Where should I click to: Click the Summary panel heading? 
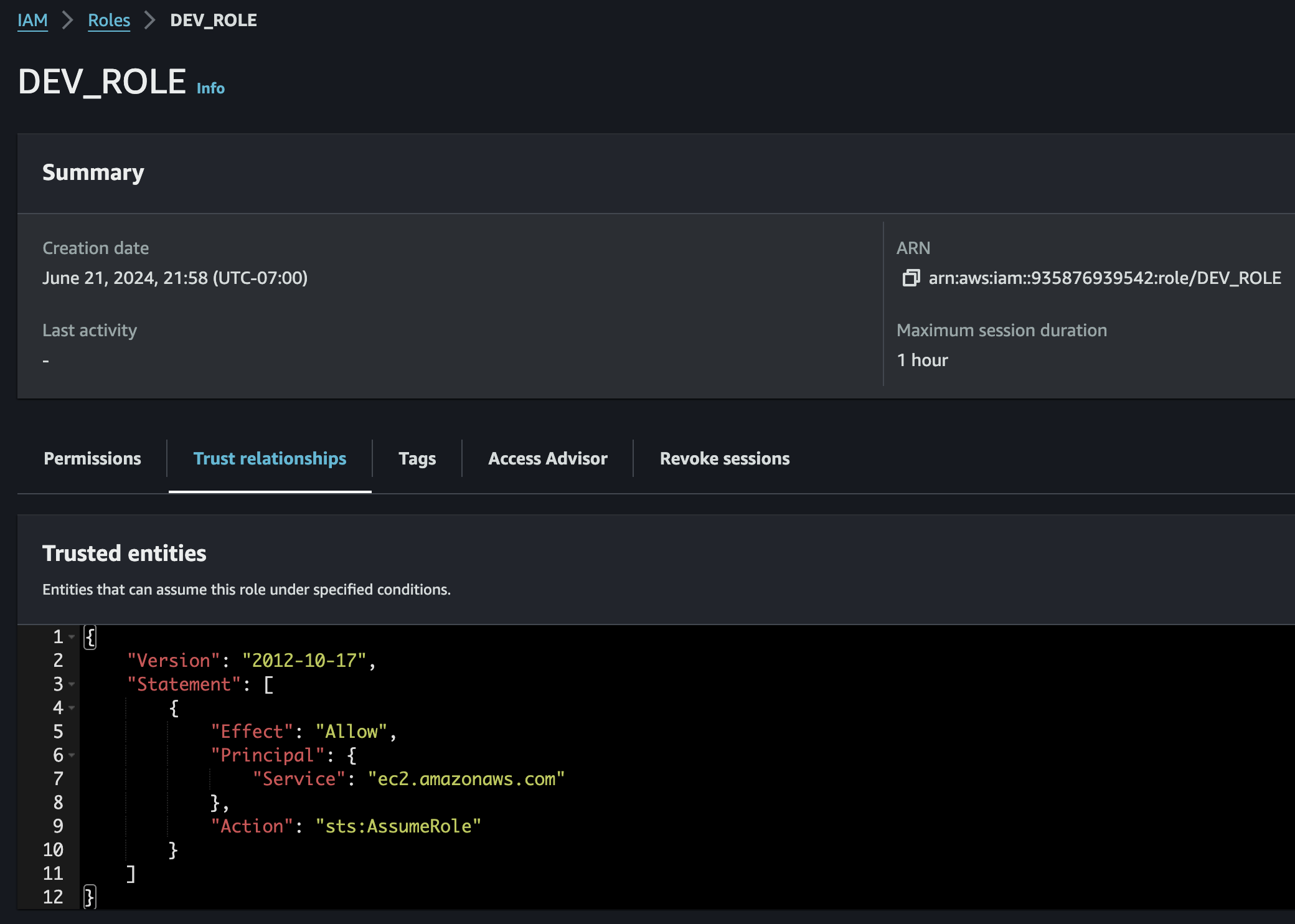coord(93,172)
